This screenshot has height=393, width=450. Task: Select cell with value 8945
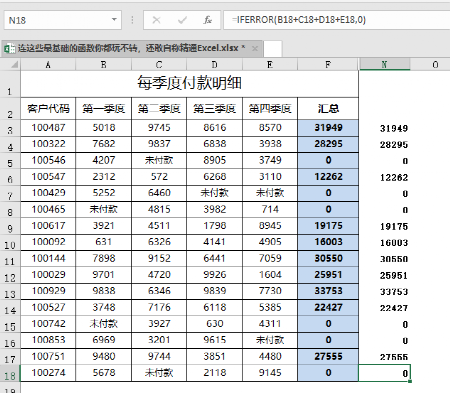click(270, 226)
